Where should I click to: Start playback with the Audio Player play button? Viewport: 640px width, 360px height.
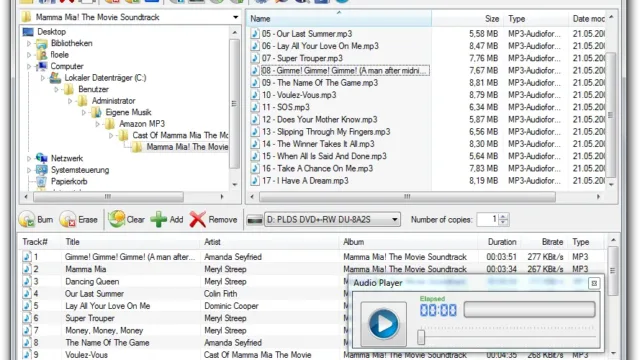tap(383, 324)
